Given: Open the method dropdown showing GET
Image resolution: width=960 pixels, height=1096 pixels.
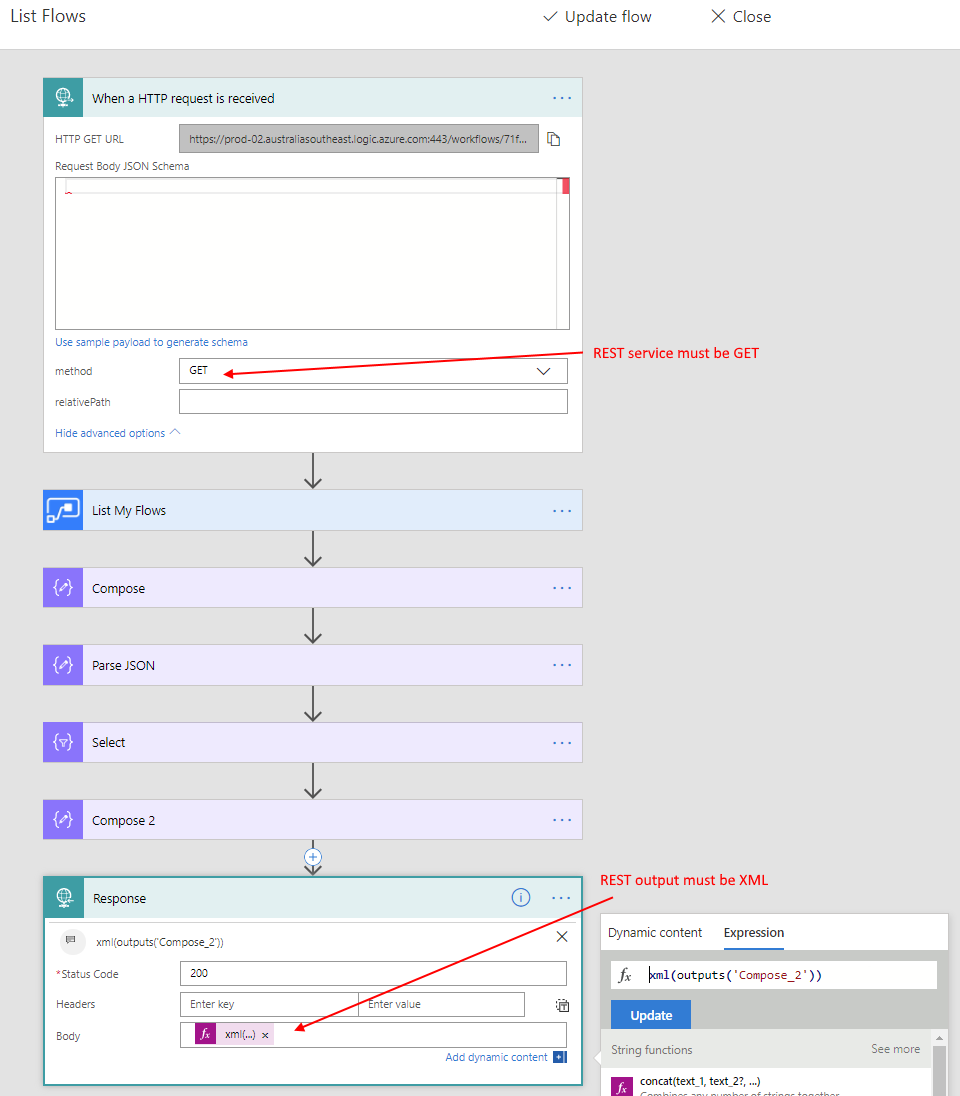Looking at the screenshot, I should click(373, 371).
